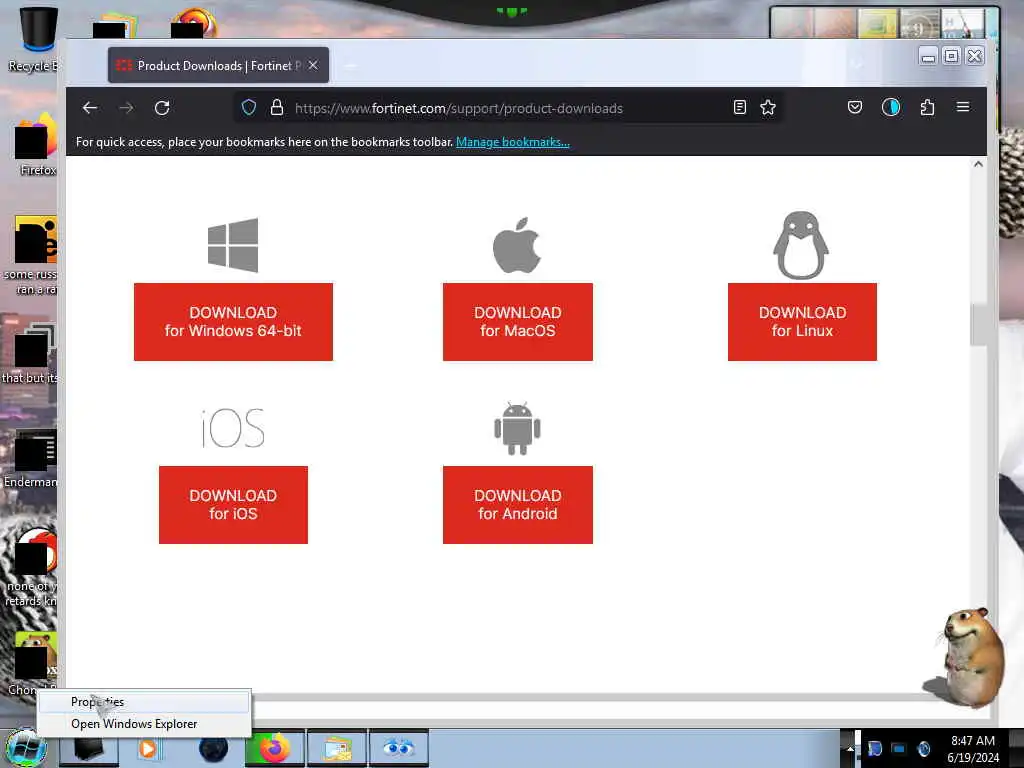
Task: Select the Enderman desktop icon
Action: click(x=33, y=459)
